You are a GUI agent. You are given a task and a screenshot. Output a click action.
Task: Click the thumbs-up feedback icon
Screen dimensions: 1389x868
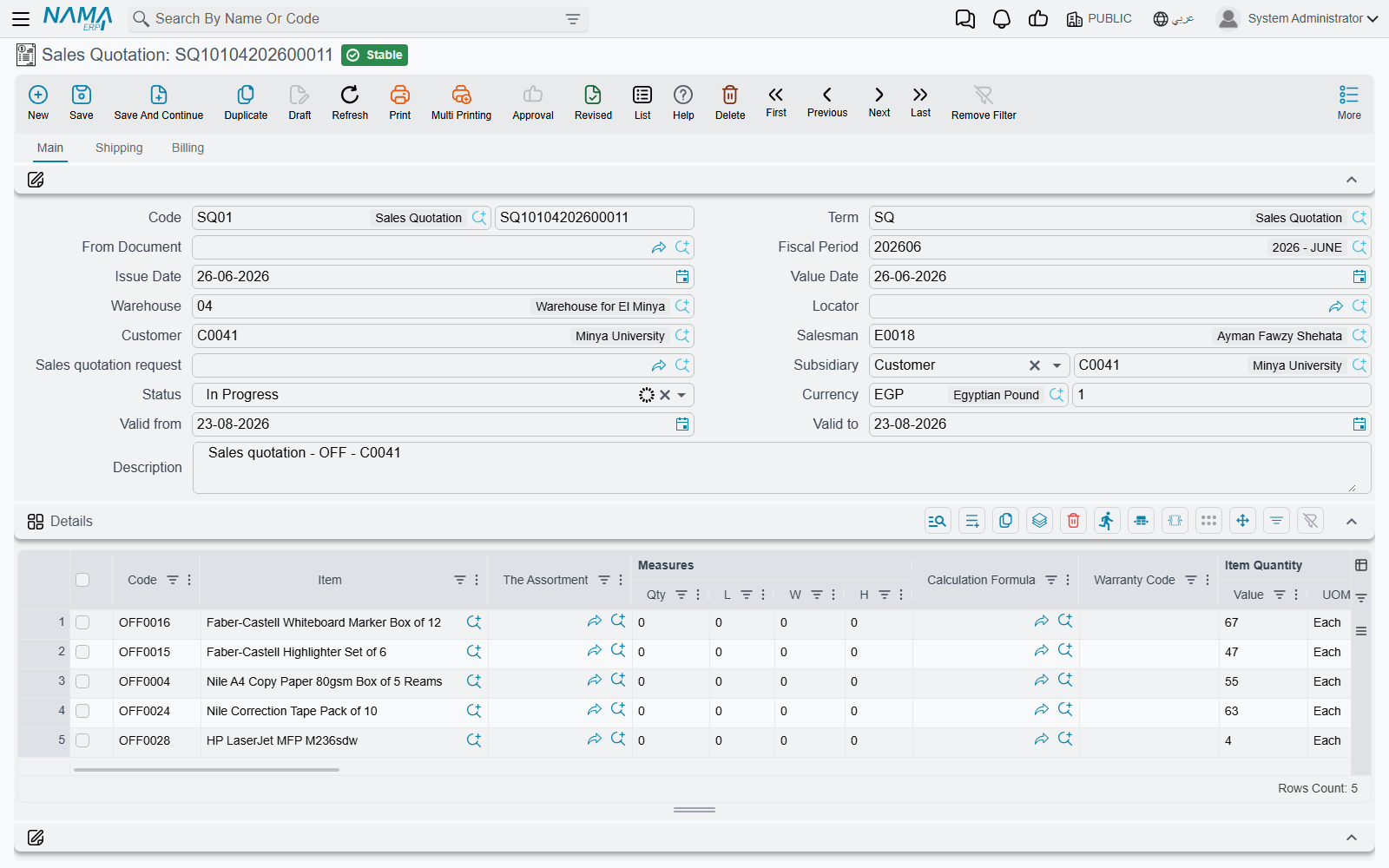coord(1038,19)
